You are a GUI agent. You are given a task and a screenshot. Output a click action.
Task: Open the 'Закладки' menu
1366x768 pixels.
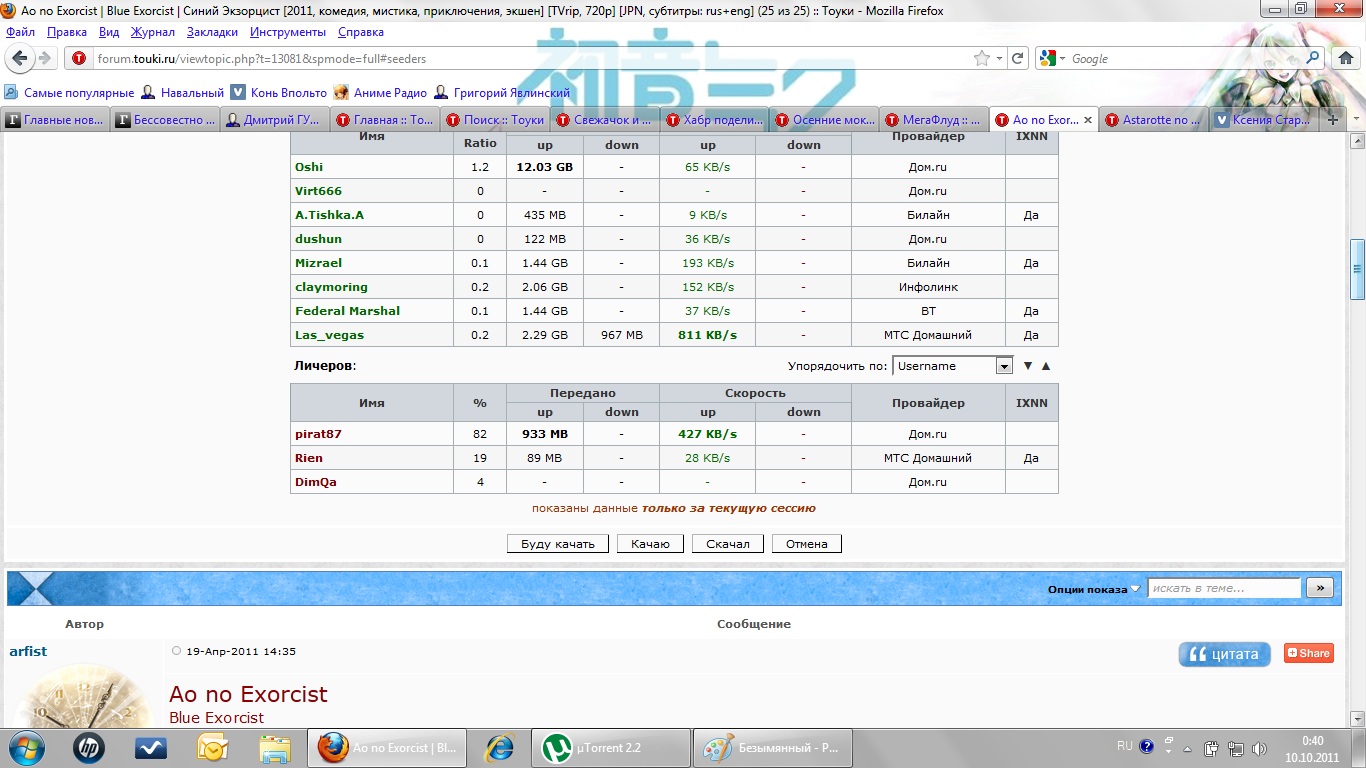[x=212, y=32]
